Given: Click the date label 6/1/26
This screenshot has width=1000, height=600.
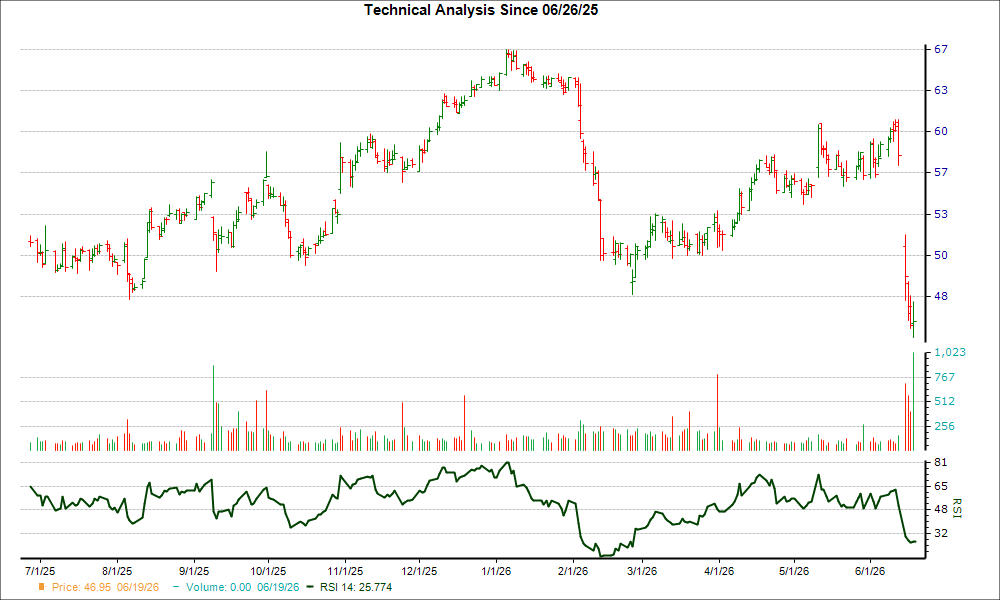Looking at the screenshot, I should 870,571.
